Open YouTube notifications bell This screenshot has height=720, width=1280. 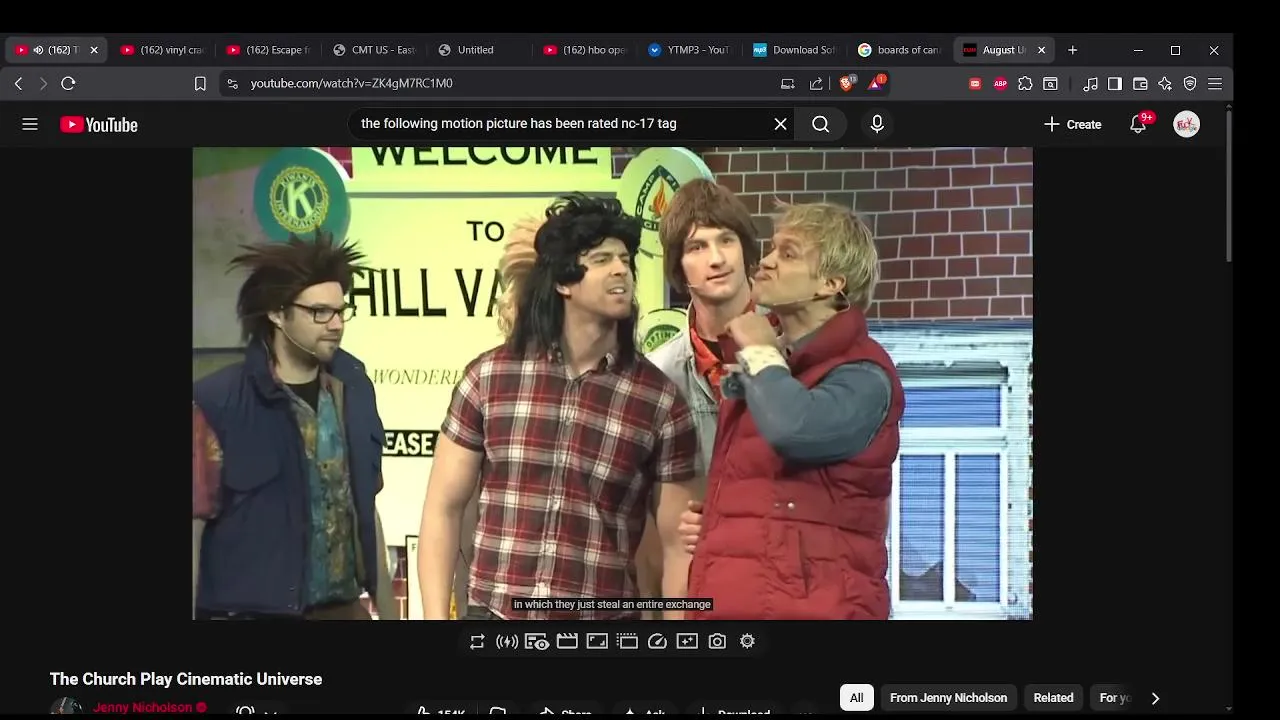(x=1139, y=124)
